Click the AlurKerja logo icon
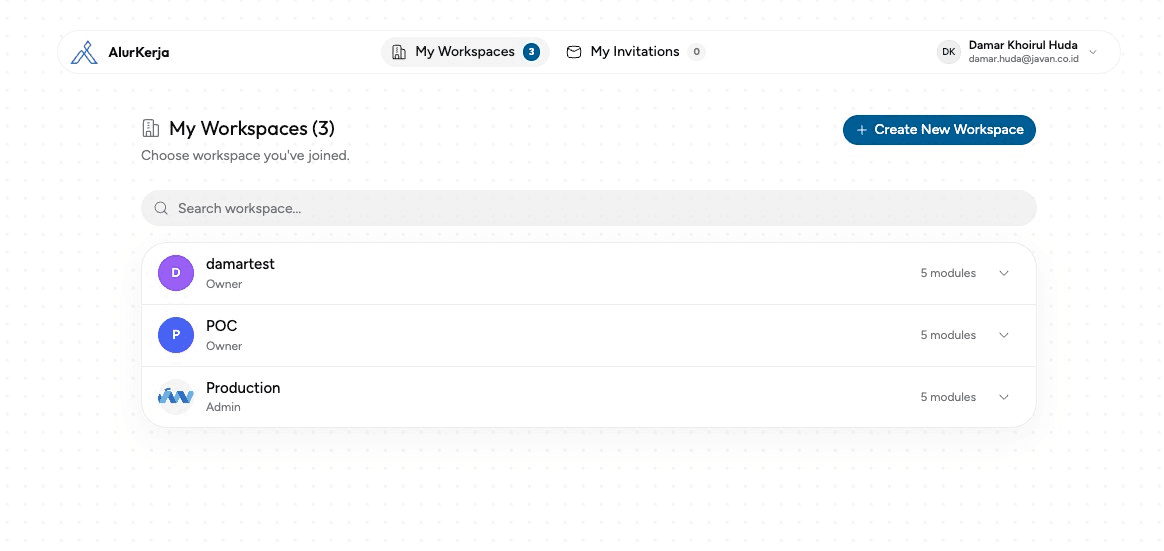The width and height of the screenshot is (1164, 551). click(x=84, y=52)
